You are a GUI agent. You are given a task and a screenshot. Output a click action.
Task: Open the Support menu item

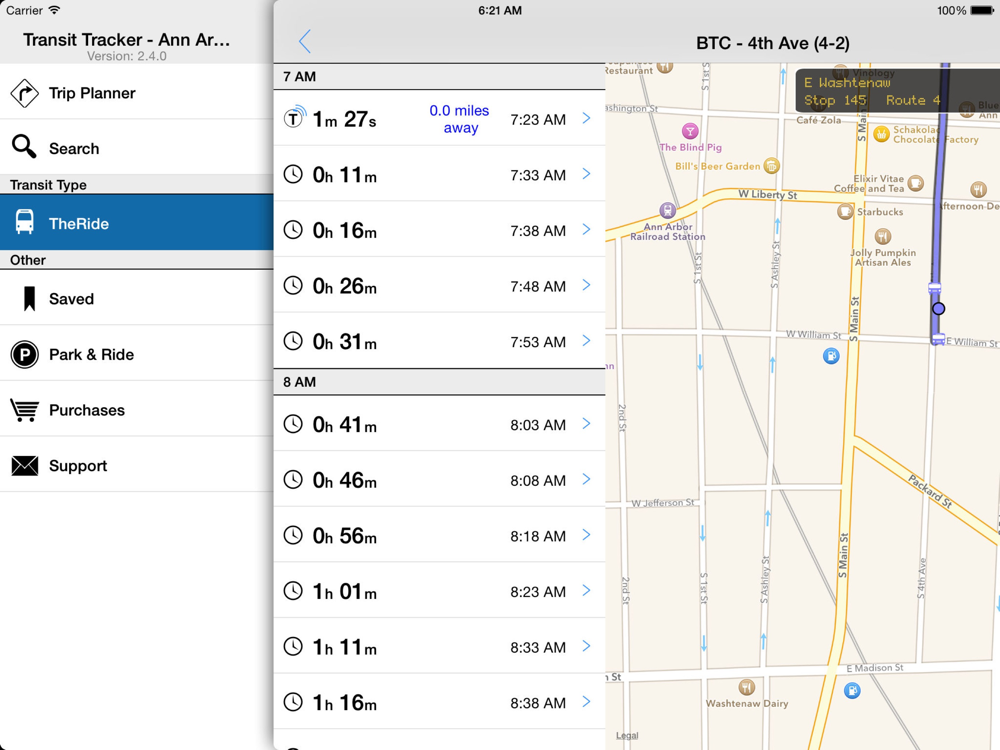click(136, 465)
